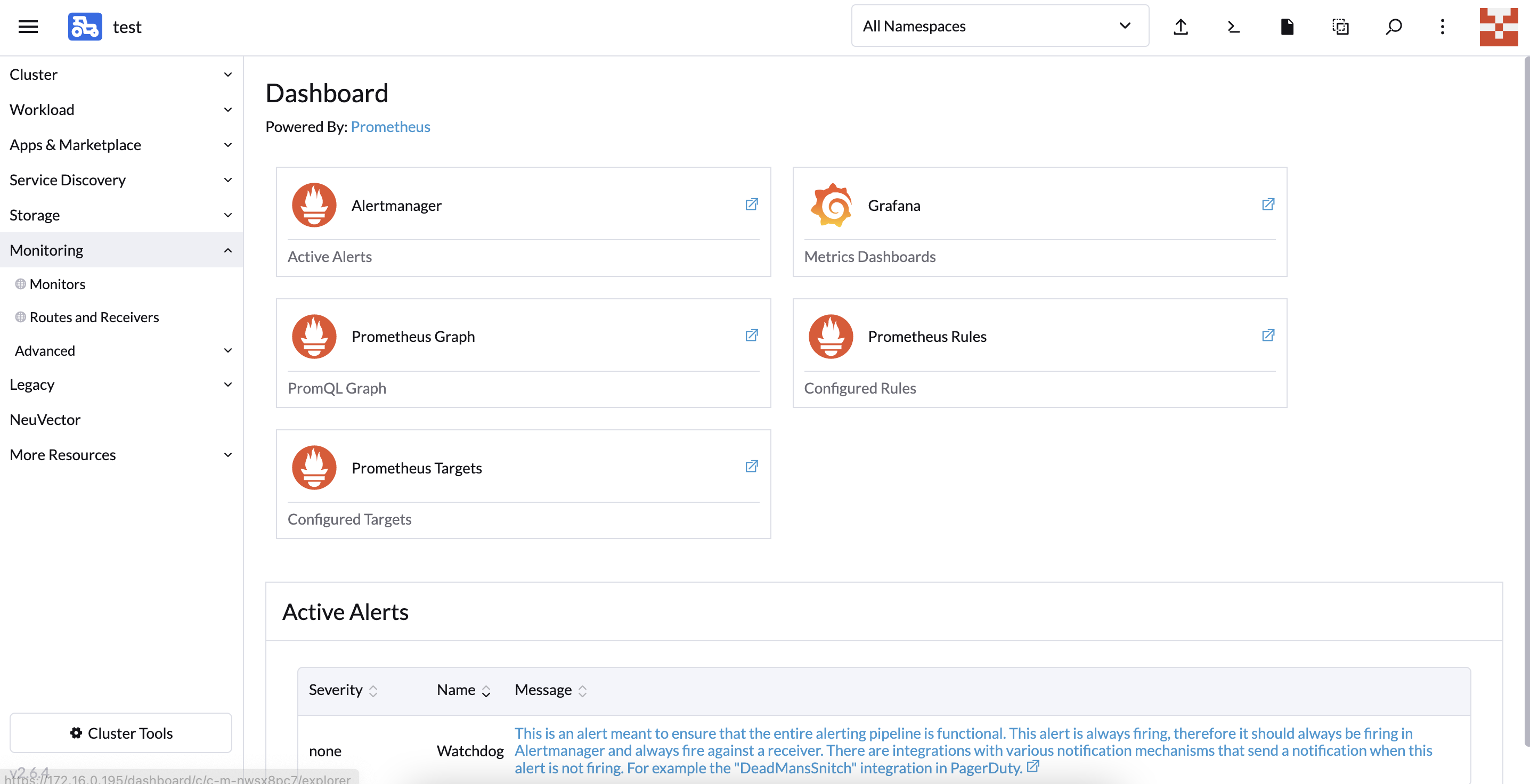Click the user avatar in header
The height and width of the screenshot is (784, 1530).
click(1498, 27)
